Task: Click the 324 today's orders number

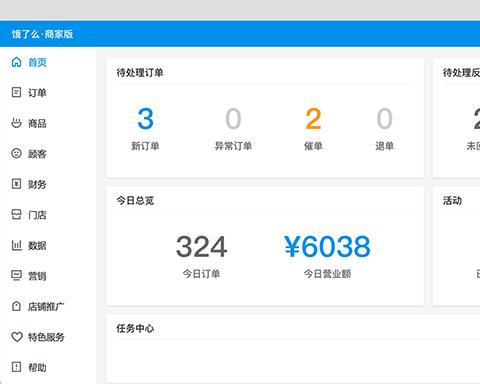Action: pyautogui.click(x=201, y=247)
